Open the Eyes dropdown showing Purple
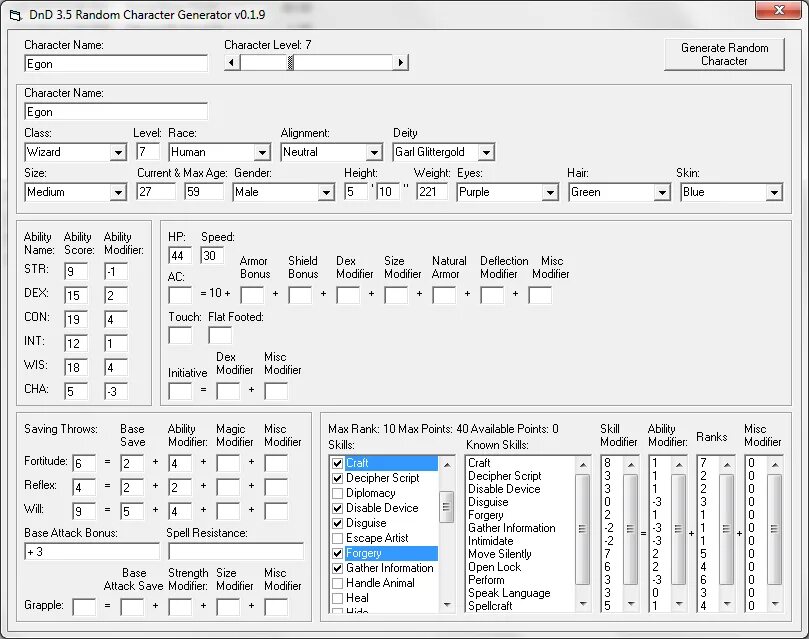This screenshot has width=809, height=639. 551,192
